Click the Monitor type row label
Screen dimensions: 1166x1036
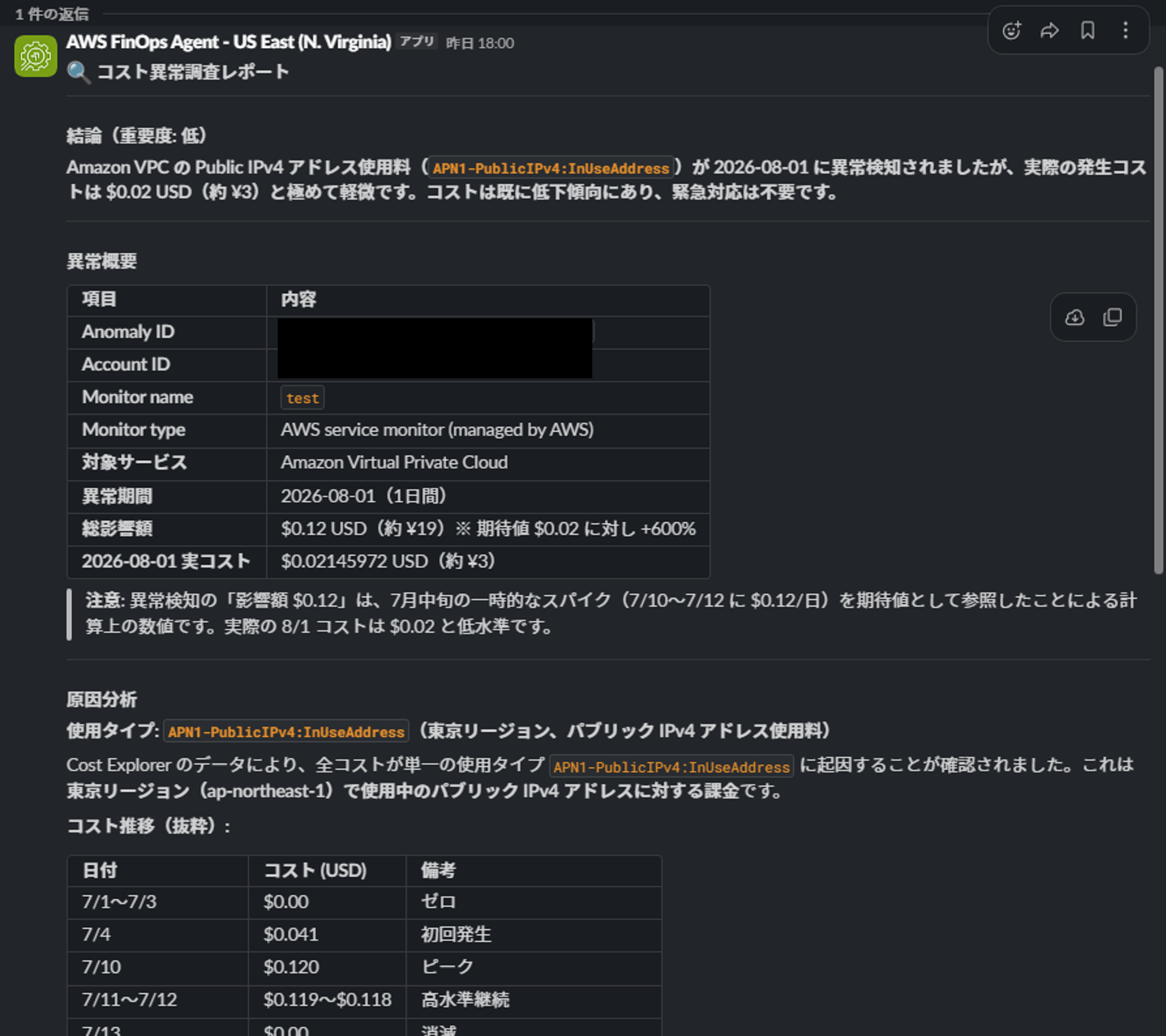point(134,430)
